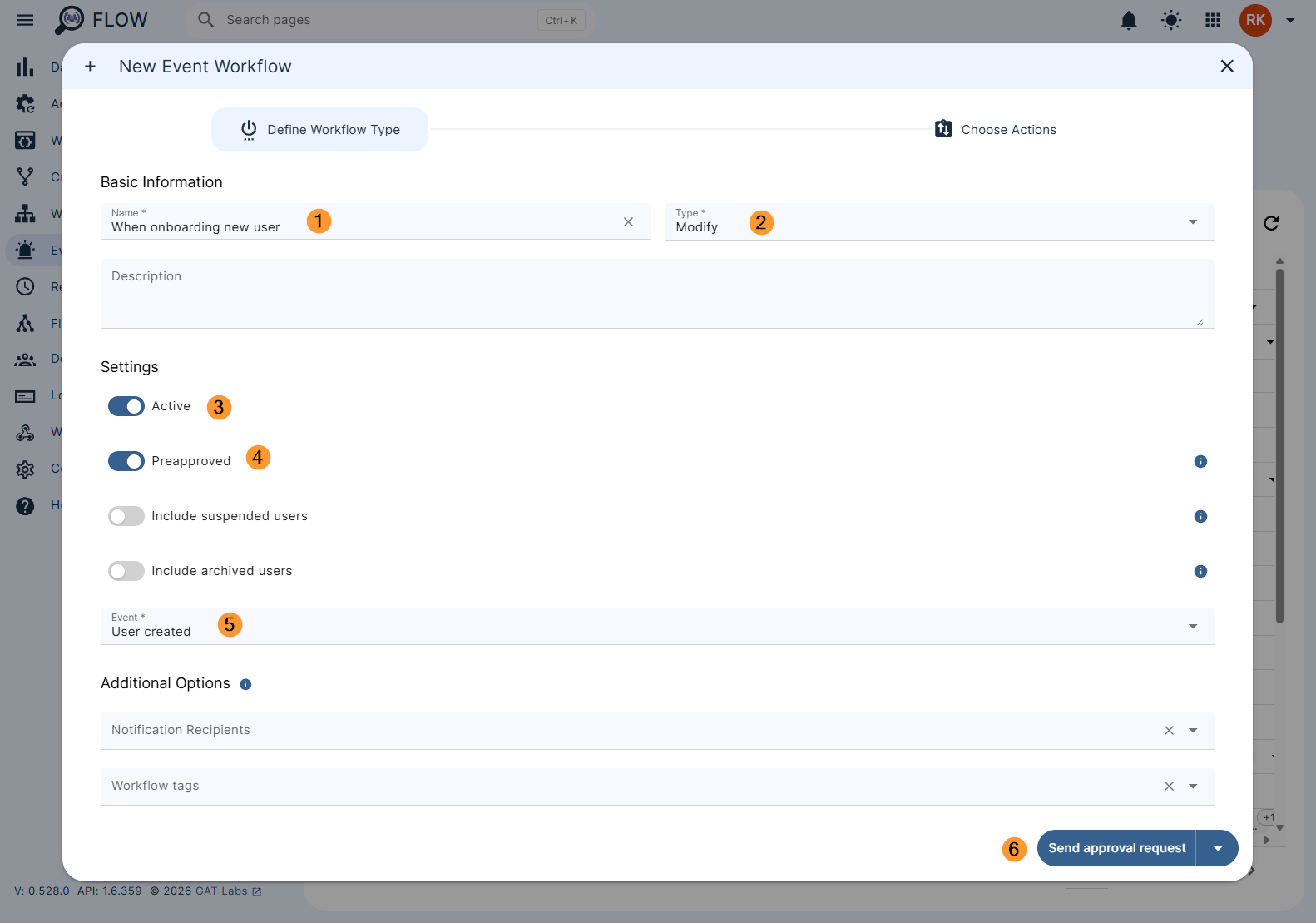Clear the Notification Recipients field
Viewport: 1316px width, 923px height.
click(x=1169, y=731)
